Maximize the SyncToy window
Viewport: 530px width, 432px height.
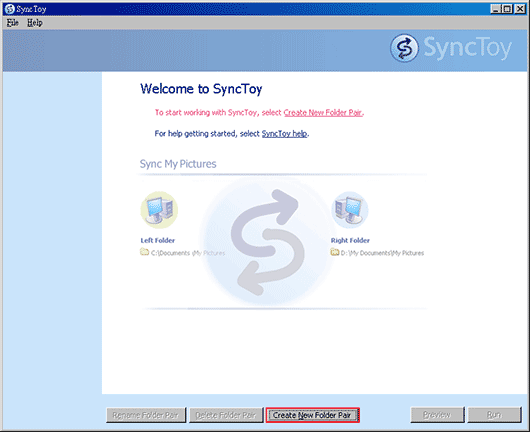click(x=507, y=9)
